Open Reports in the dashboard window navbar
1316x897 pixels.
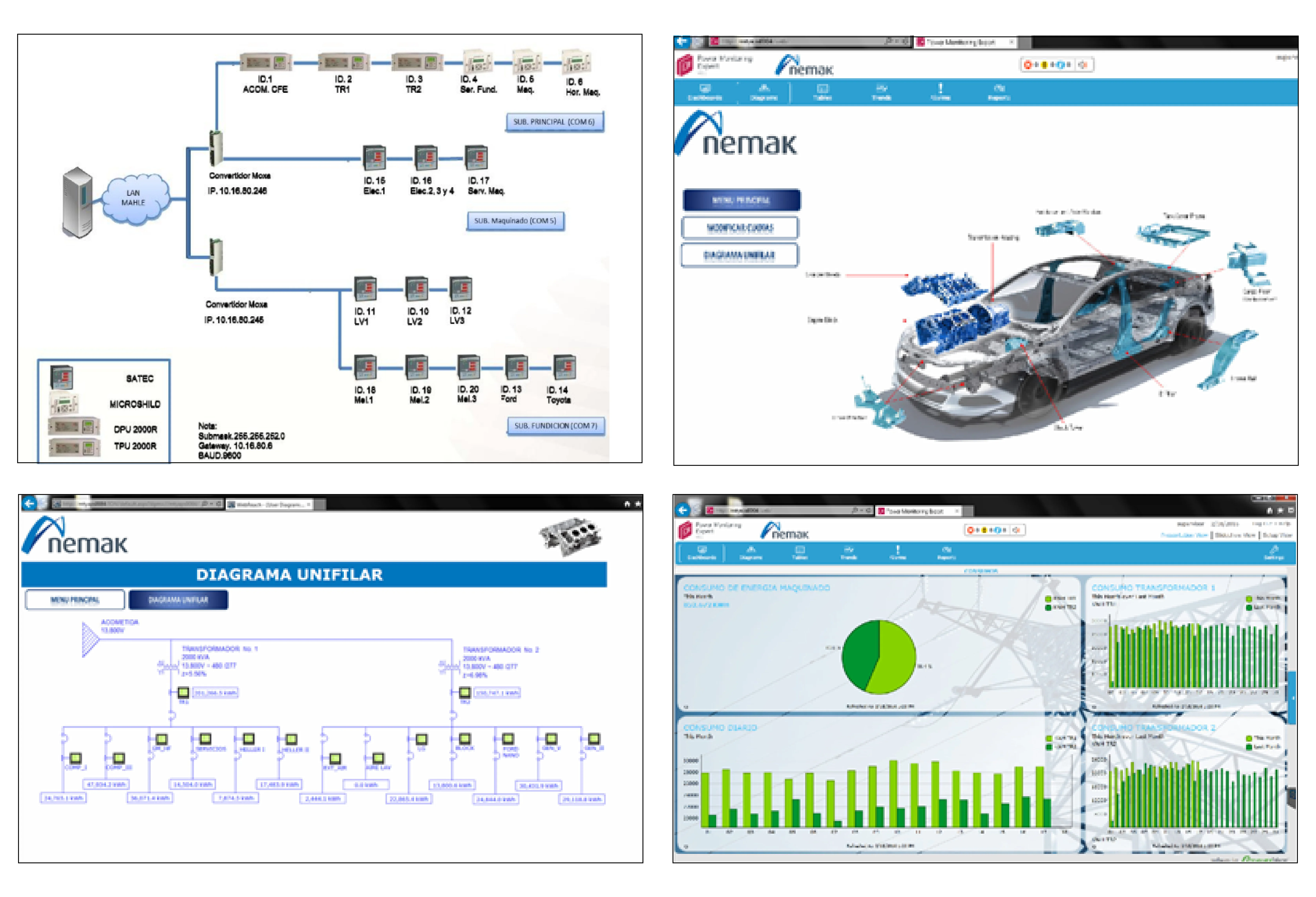tap(946, 553)
